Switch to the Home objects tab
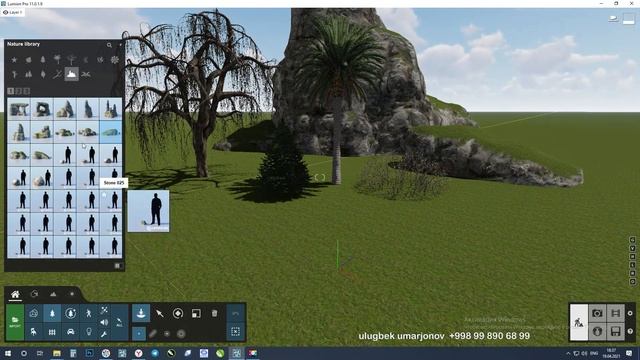640x360 pixels. [x=15, y=294]
